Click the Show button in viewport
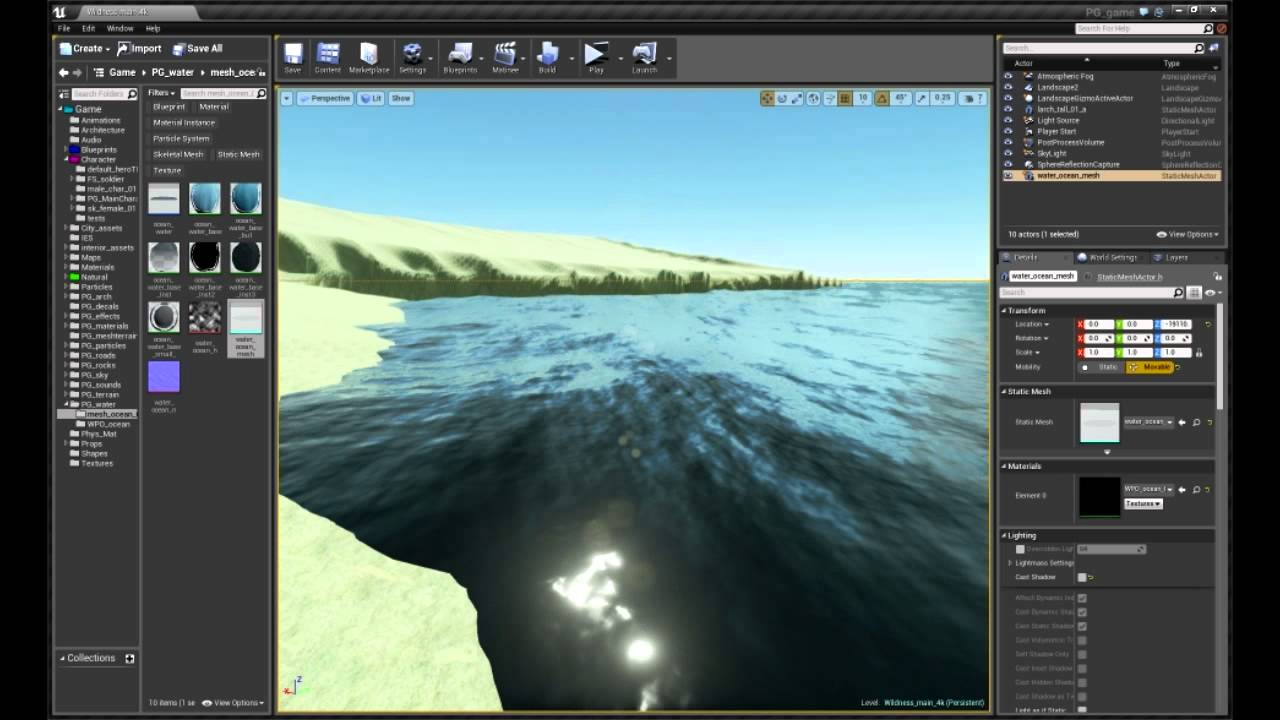 [x=401, y=98]
